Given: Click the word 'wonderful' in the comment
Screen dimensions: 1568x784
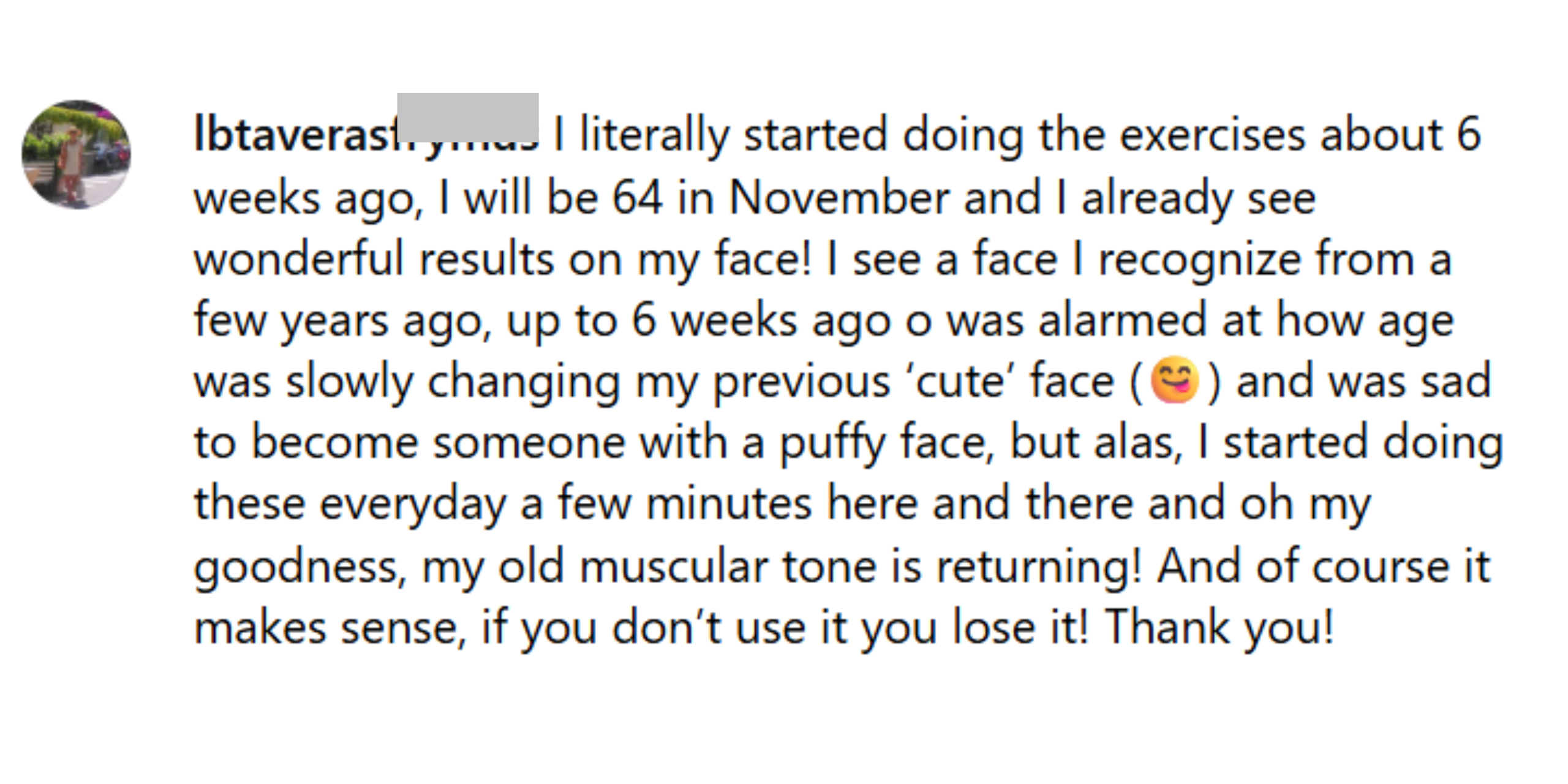Looking at the screenshot, I should coord(298,258).
